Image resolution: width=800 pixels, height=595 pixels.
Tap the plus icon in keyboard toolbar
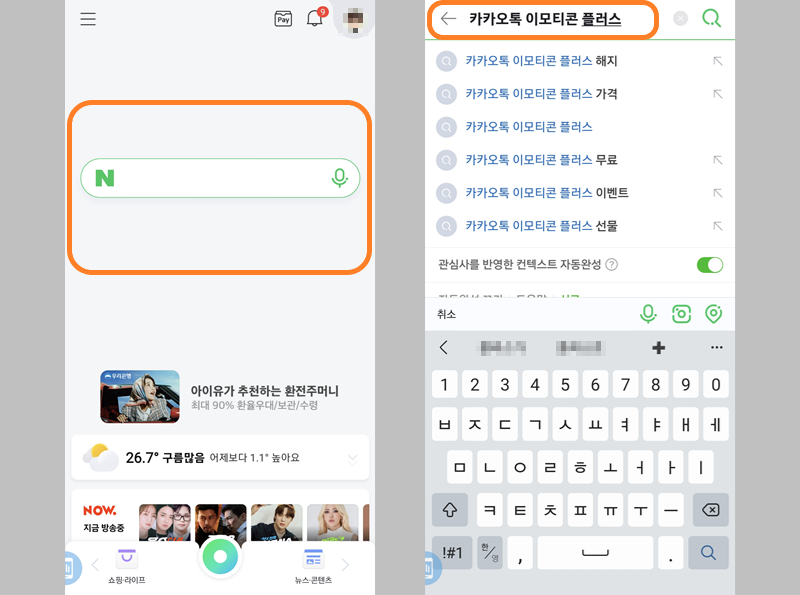pos(658,348)
